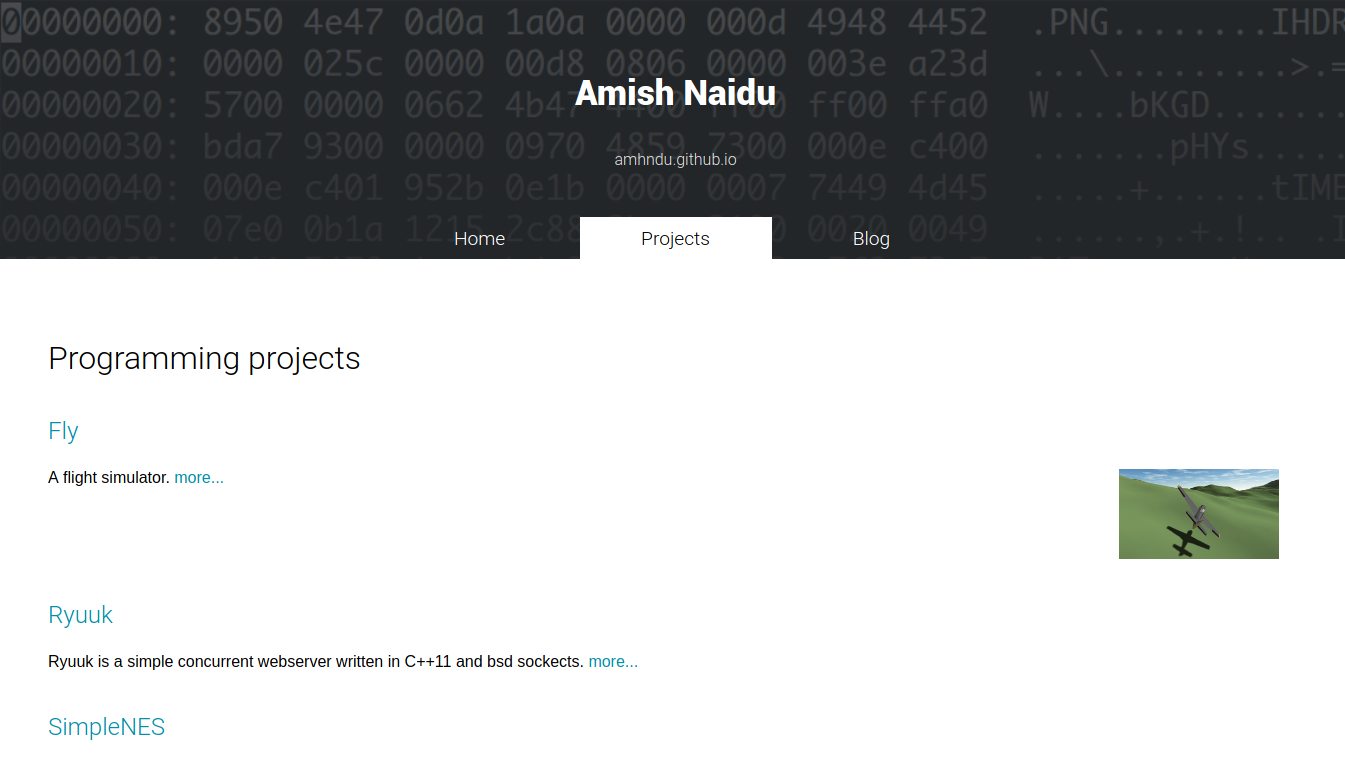This screenshot has width=1345, height=760.
Task: Follow the more... link after flight simulator
Action: pos(199,478)
